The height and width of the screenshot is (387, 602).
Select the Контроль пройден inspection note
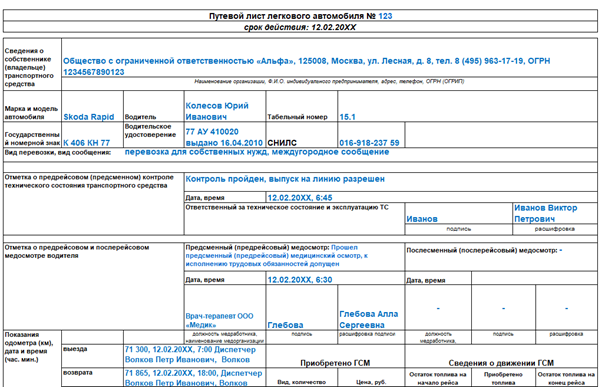pos(285,179)
